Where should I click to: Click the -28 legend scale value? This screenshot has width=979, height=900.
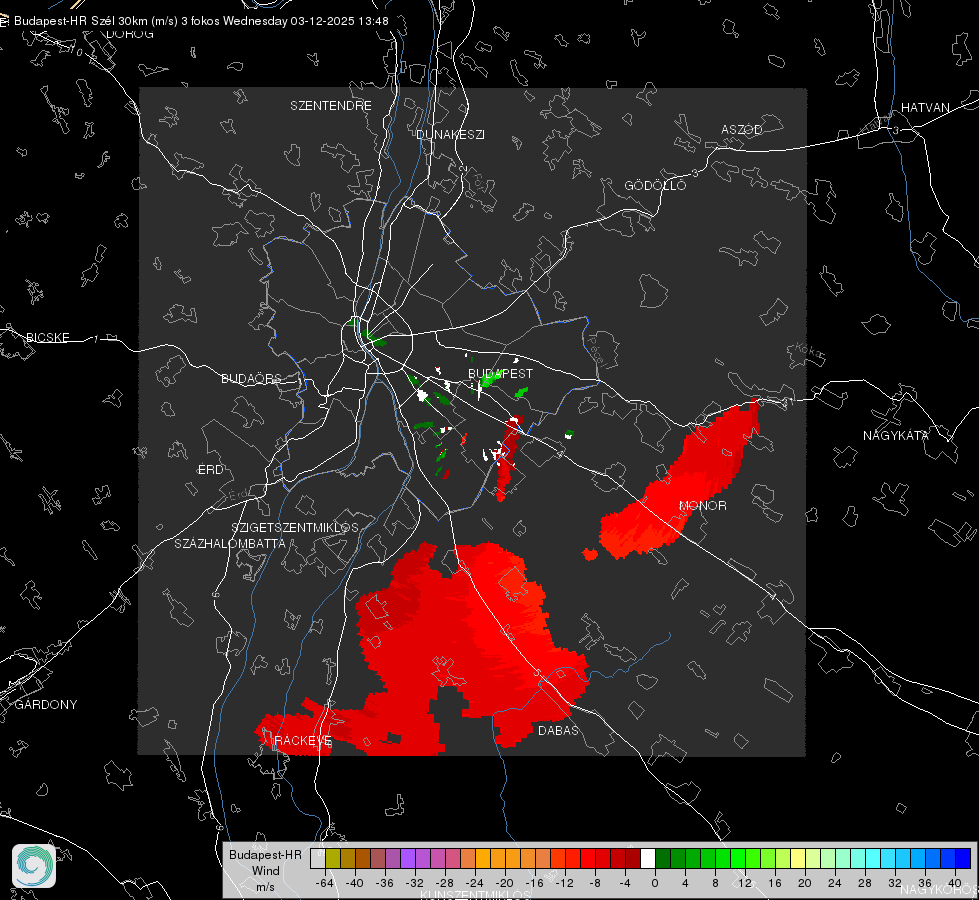[445, 884]
